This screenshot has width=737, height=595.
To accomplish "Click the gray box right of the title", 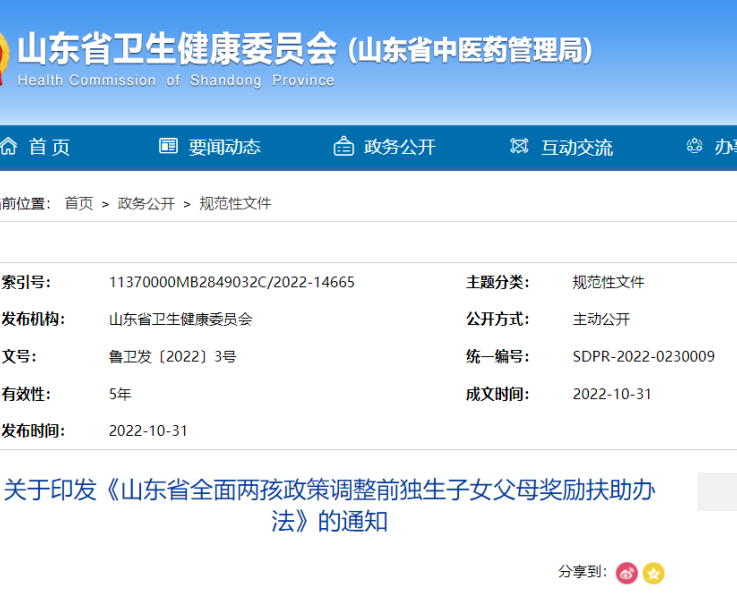I will coord(717,492).
